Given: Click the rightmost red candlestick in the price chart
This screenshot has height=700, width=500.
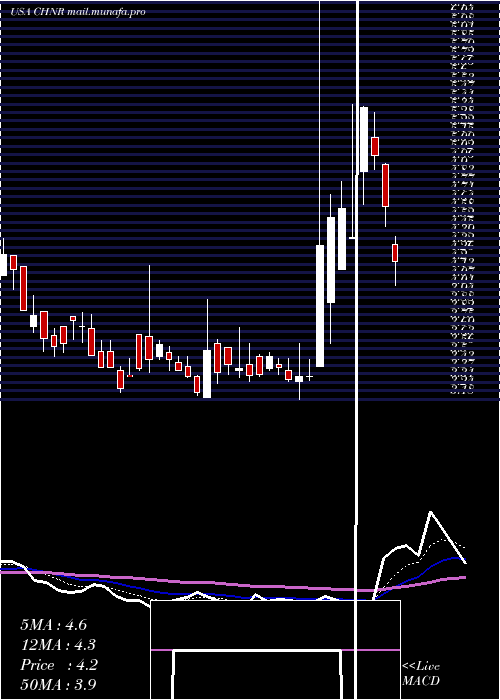Looking at the screenshot, I should tap(395, 253).
